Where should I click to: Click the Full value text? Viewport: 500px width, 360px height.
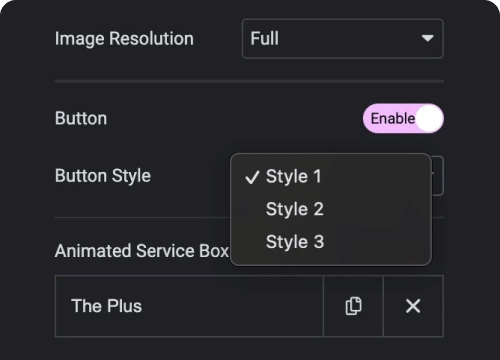click(264, 38)
